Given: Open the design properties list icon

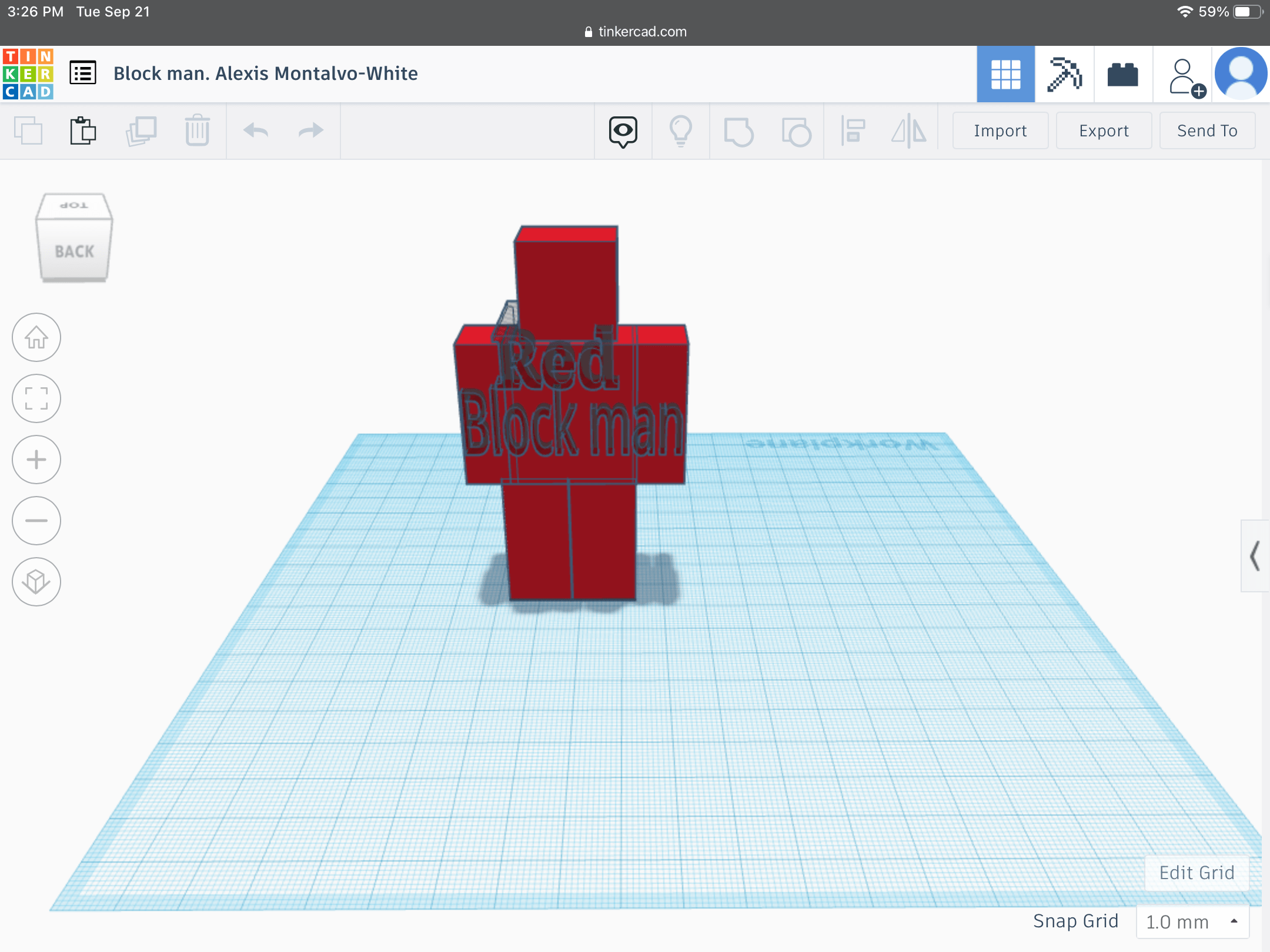Looking at the screenshot, I should tap(83, 72).
